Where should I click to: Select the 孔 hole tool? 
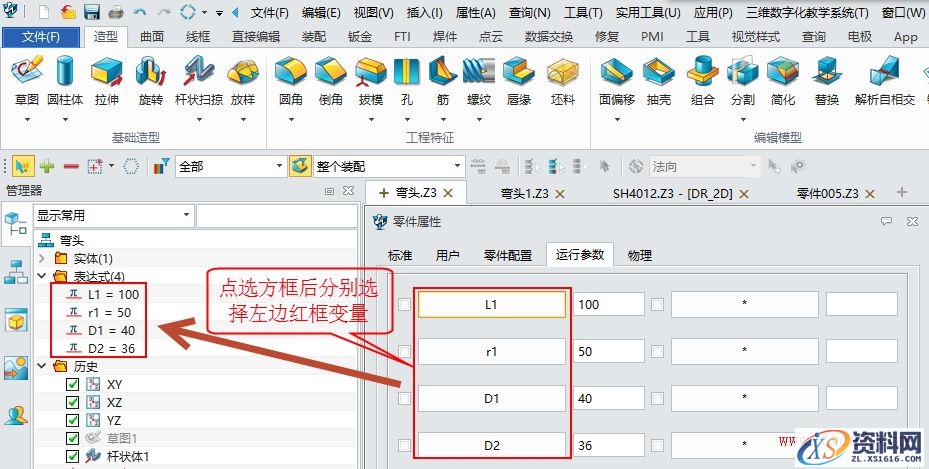click(406, 81)
